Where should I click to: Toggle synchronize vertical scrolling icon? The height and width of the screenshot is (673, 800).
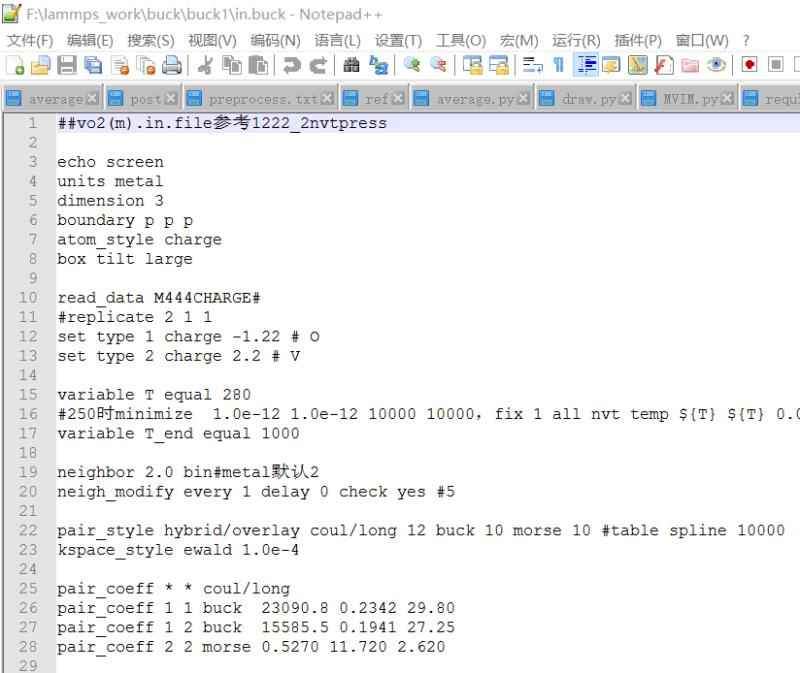(x=472, y=66)
